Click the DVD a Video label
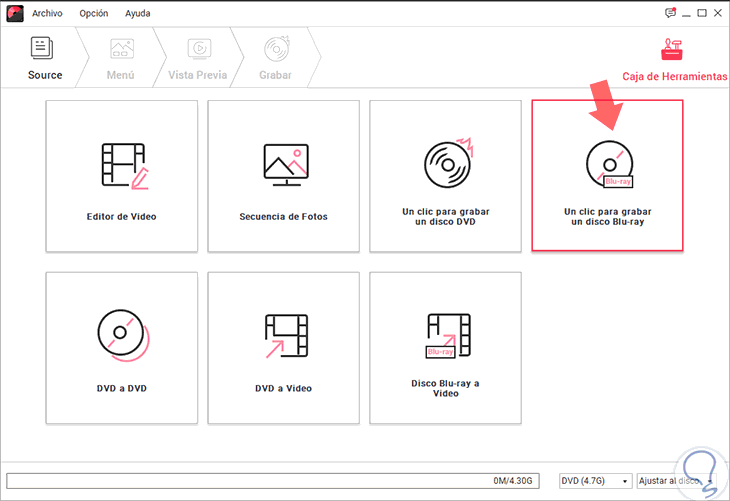Screen dimensions: 730x501 [x=284, y=388]
